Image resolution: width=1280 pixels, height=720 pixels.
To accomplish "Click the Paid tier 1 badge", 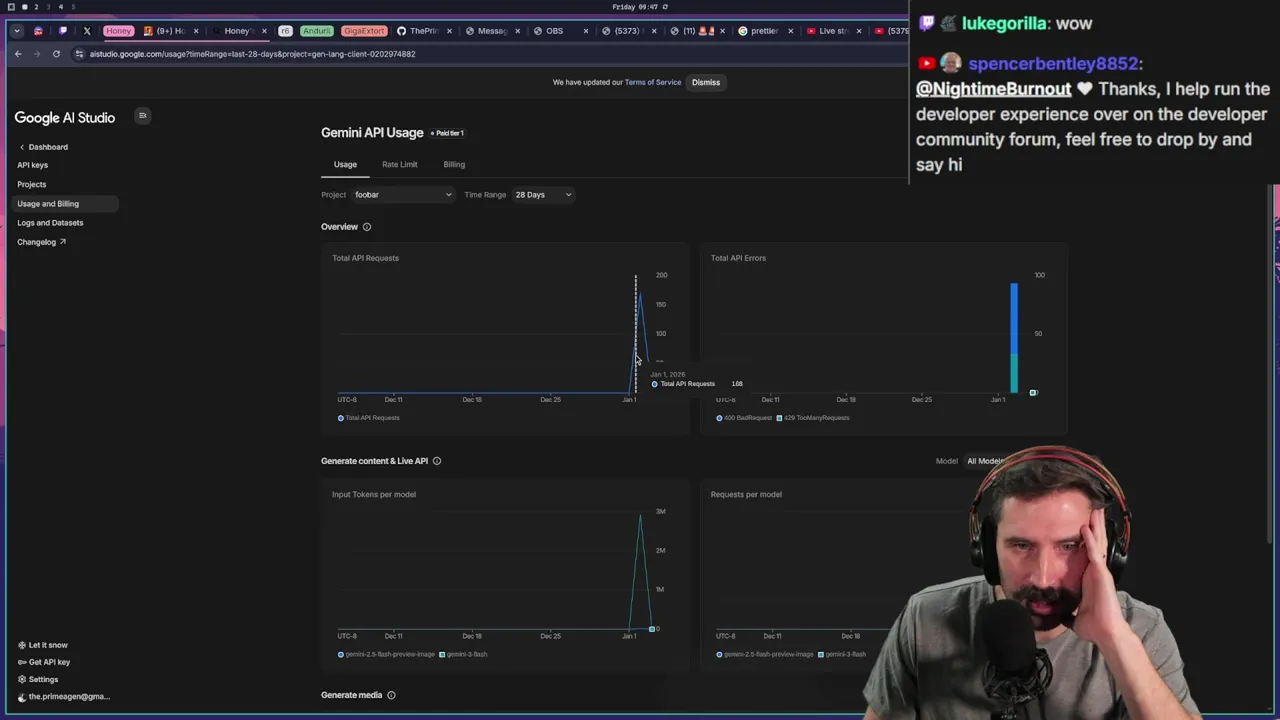I will point(447,133).
